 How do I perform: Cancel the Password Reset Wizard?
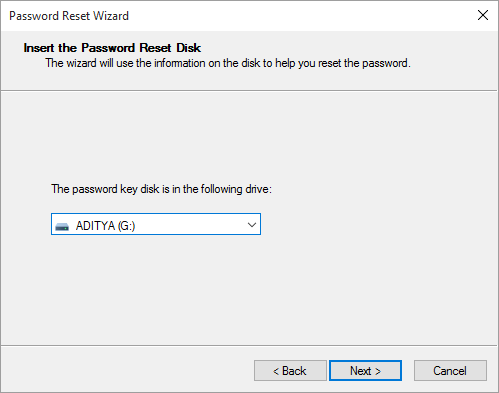click(450, 370)
